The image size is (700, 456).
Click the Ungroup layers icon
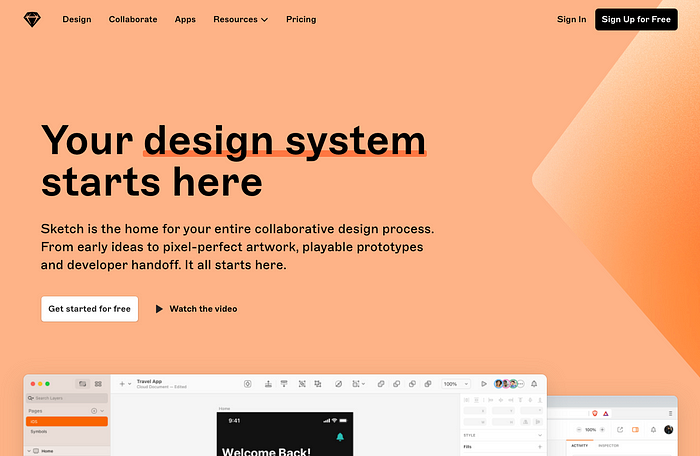point(318,384)
